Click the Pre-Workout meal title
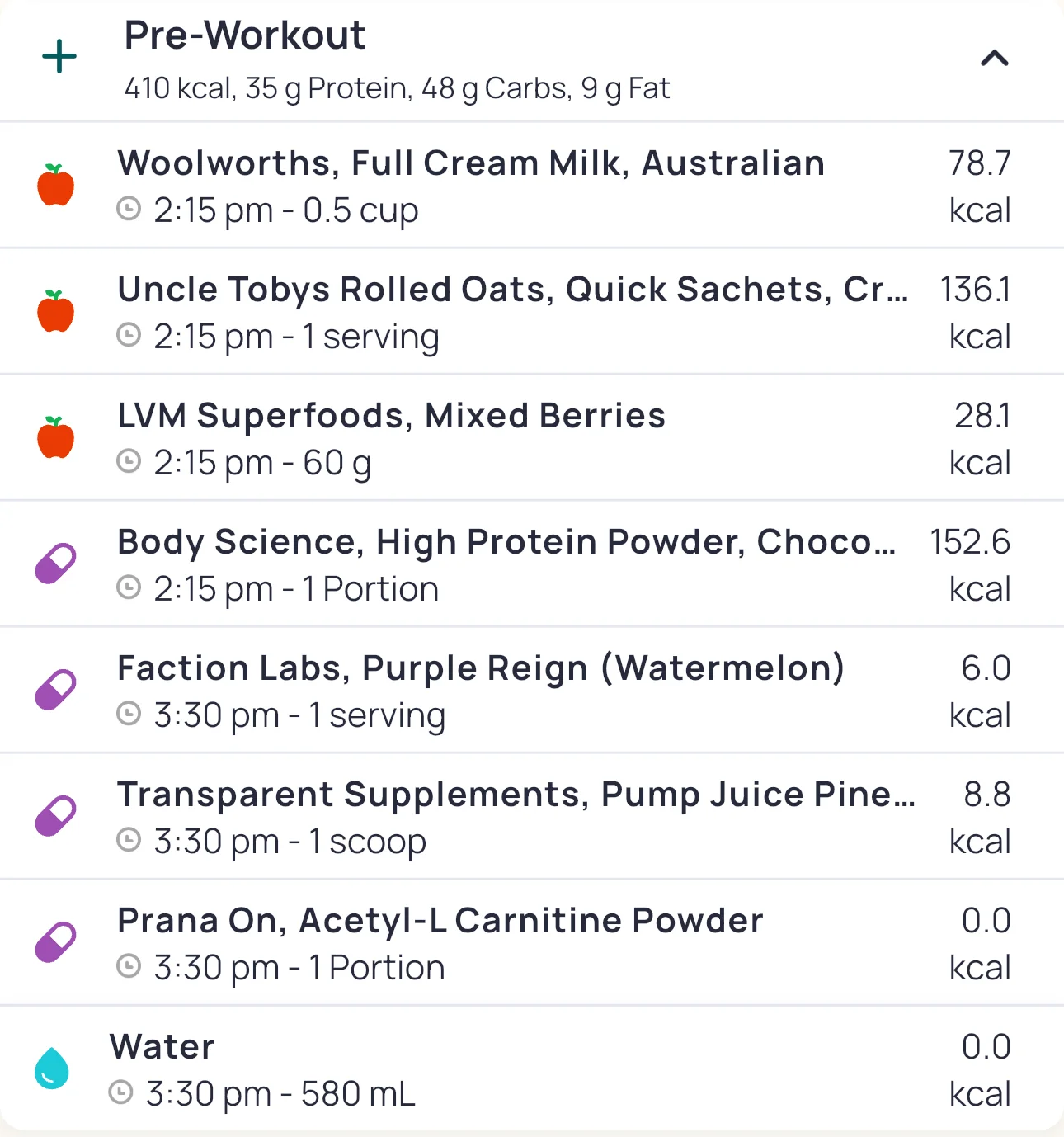 point(245,35)
